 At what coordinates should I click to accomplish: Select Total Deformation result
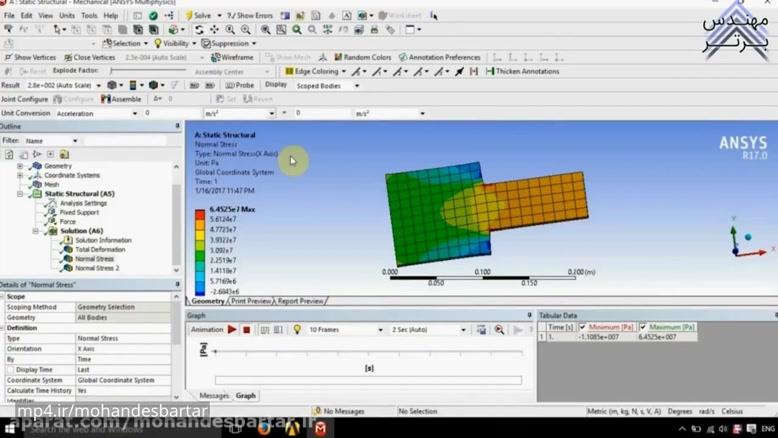(x=100, y=250)
